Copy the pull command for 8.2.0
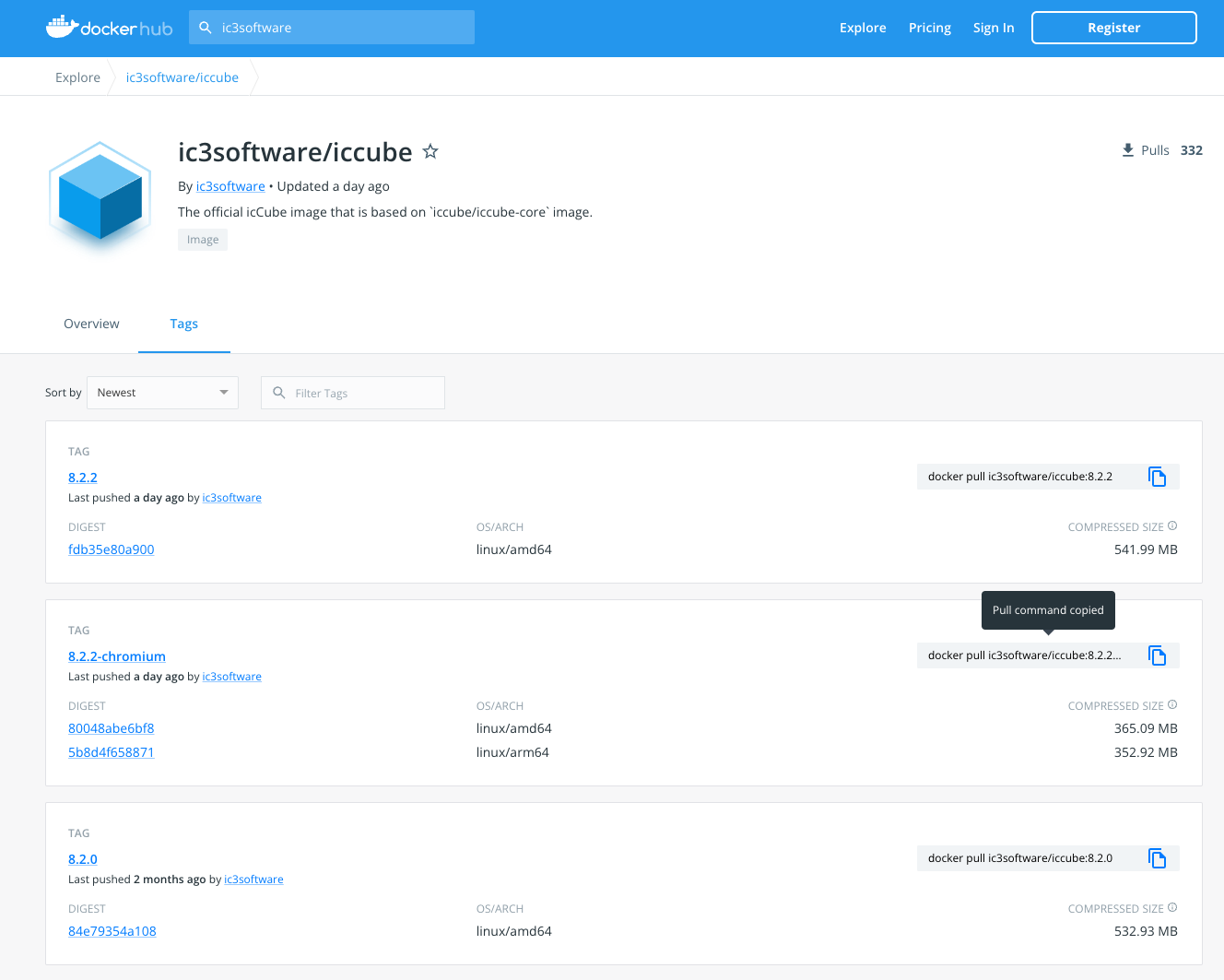The width and height of the screenshot is (1224, 980). pos(1157,858)
